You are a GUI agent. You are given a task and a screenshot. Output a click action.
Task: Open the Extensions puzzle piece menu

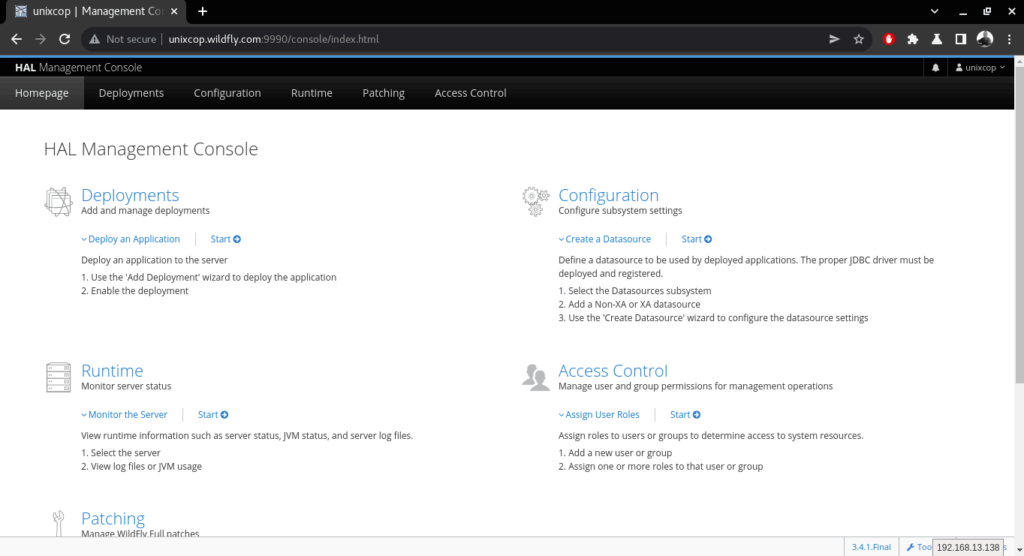[x=912, y=39]
